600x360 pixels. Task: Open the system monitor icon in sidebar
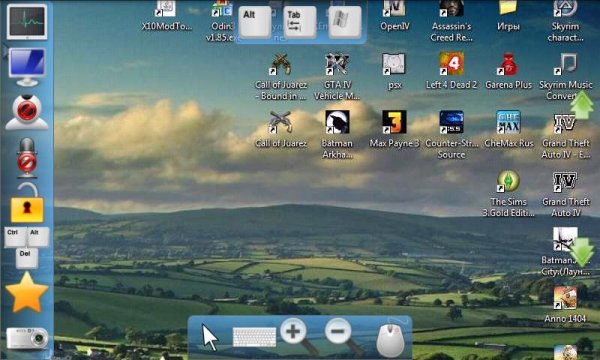(27, 22)
